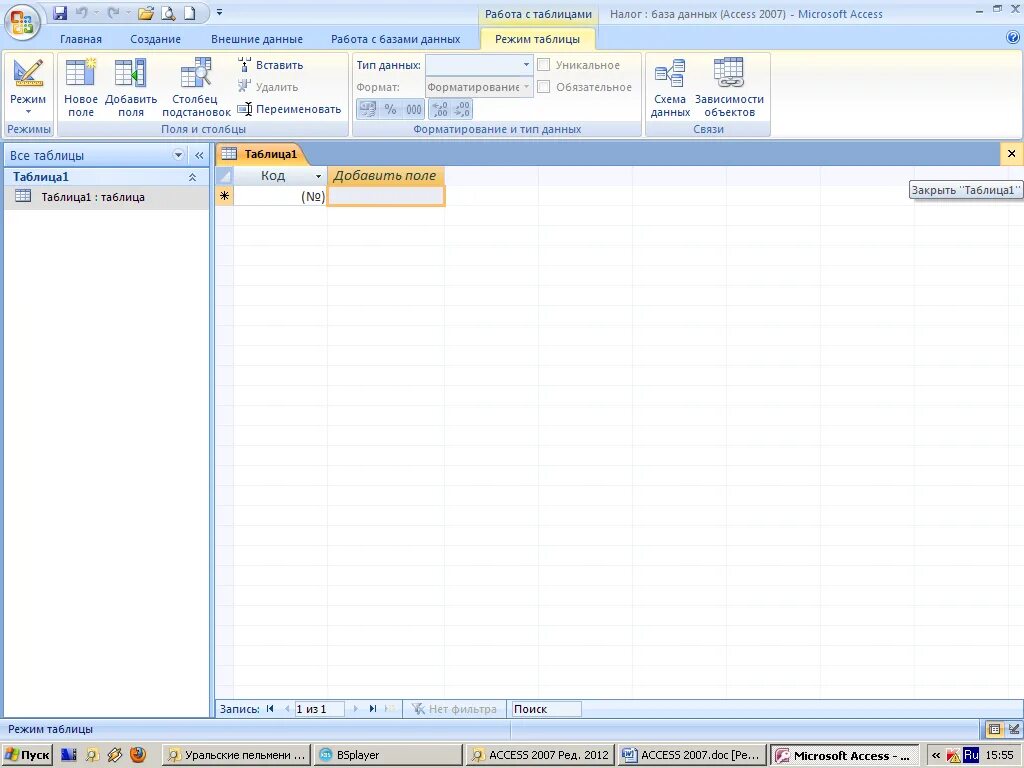The width and height of the screenshot is (1024, 768).
Task: Increase decimal places icon
Action: point(440,109)
